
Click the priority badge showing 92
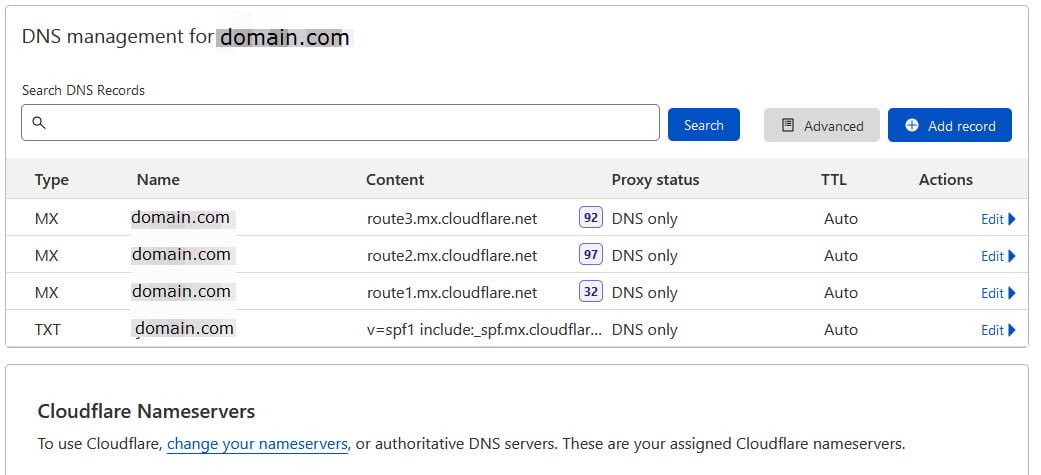(x=590, y=218)
